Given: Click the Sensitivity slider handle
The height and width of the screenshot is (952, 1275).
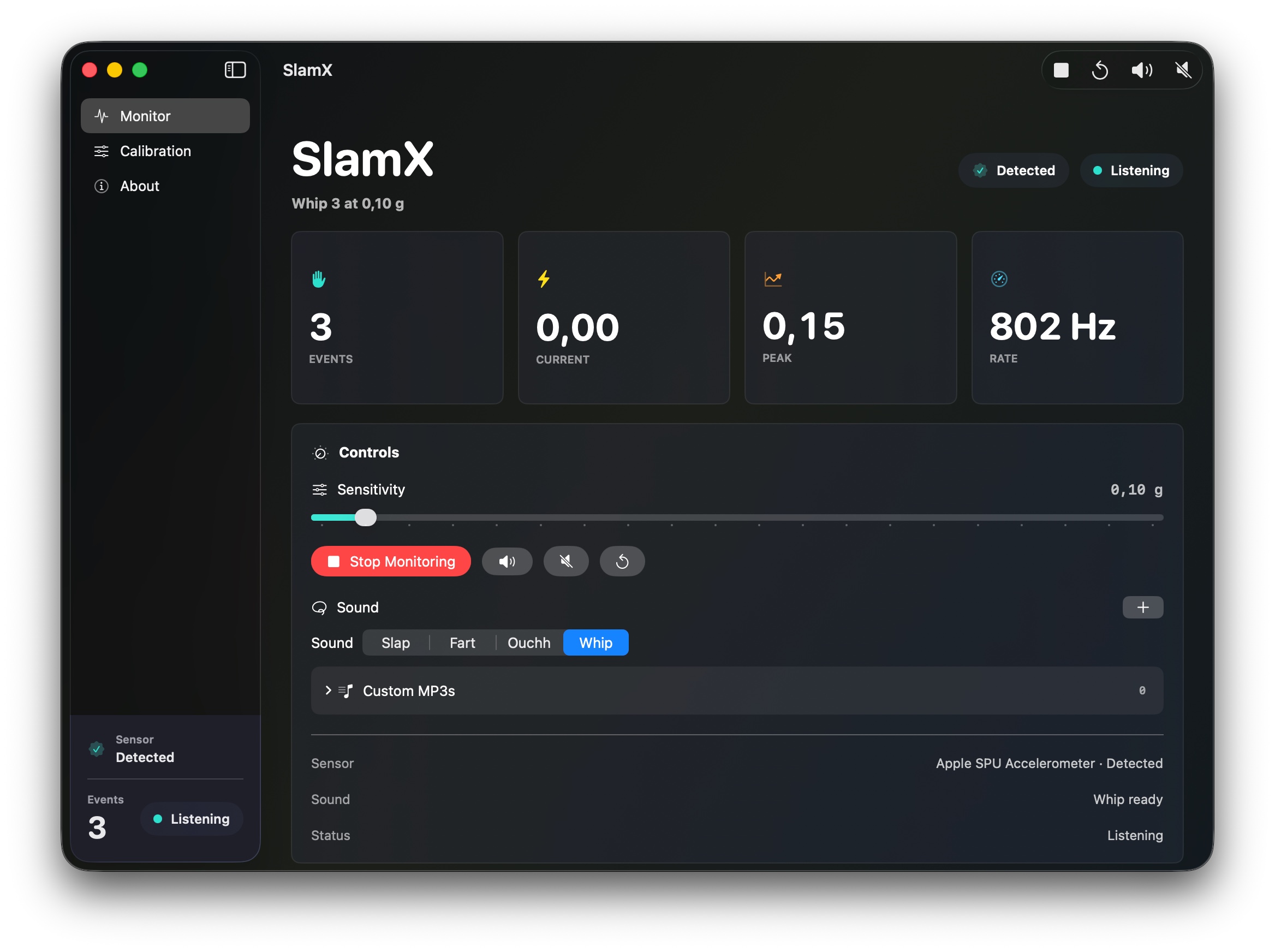Looking at the screenshot, I should (365, 517).
